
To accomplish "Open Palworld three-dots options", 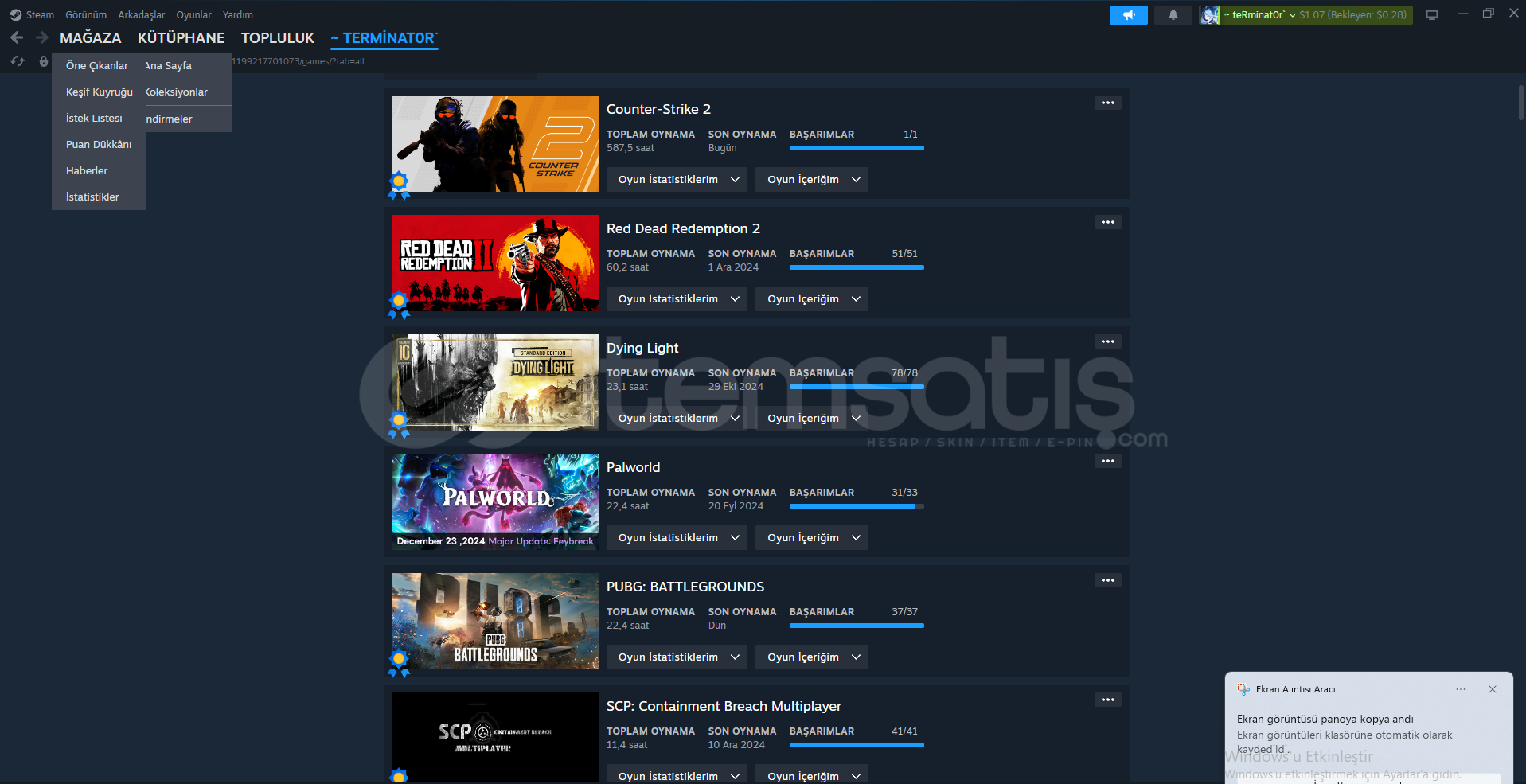I will tap(1107, 461).
